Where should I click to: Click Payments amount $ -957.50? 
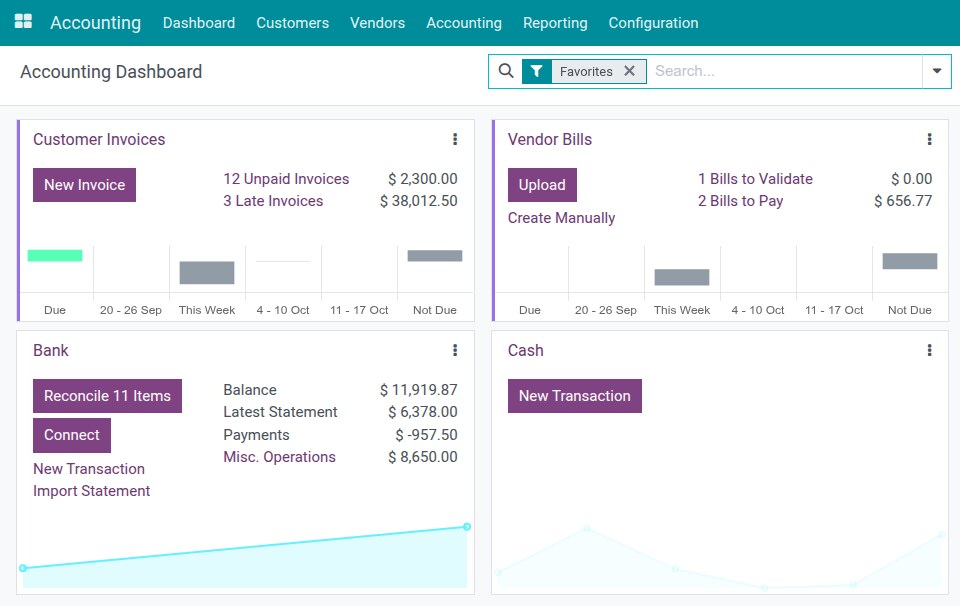click(427, 435)
